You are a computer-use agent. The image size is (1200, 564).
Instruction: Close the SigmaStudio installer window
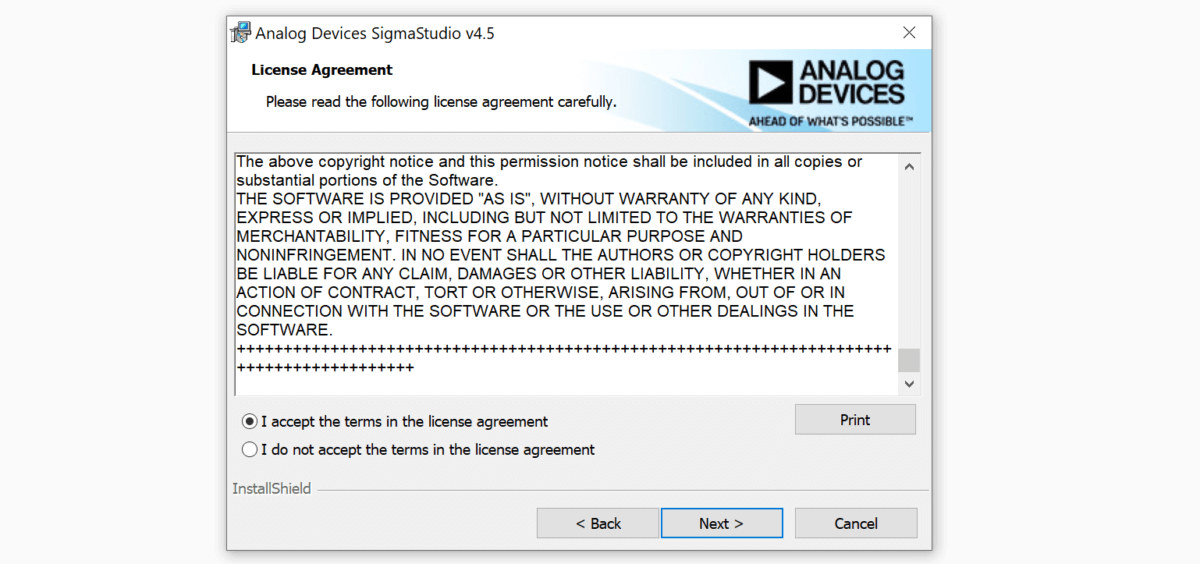tap(909, 33)
